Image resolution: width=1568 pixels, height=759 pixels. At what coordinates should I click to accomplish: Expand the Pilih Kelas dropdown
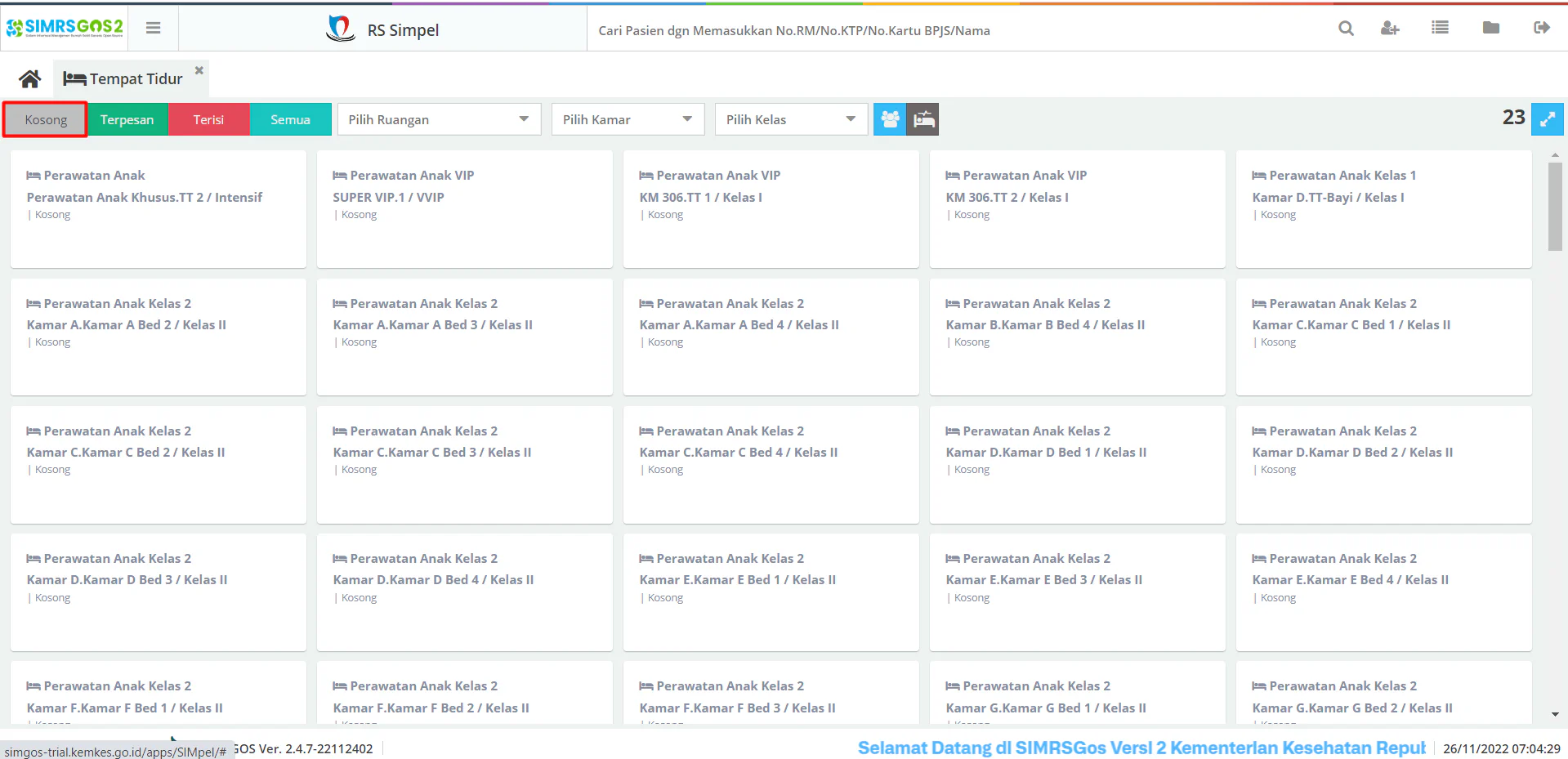pos(791,119)
